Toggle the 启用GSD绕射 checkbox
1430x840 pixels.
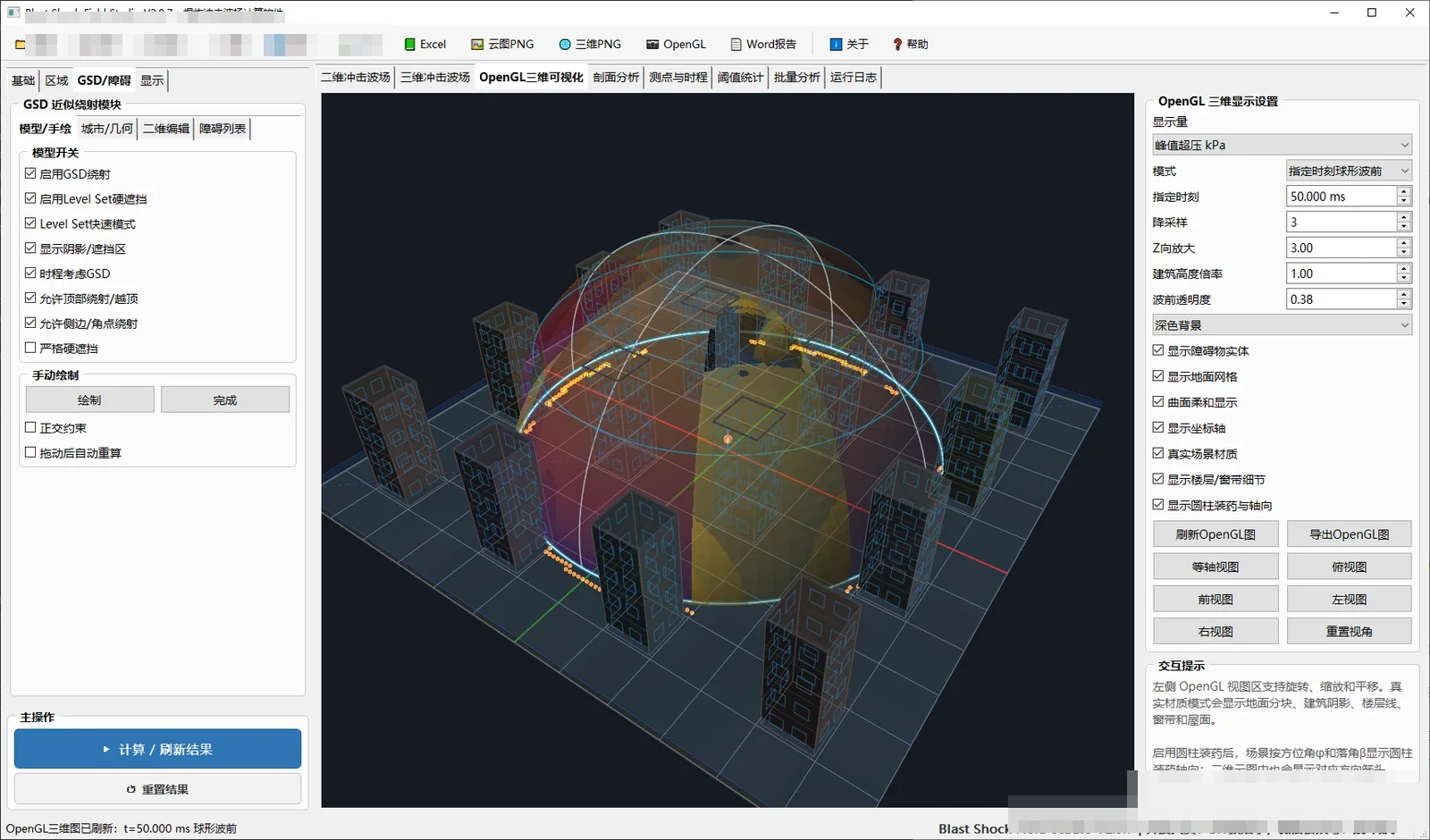pyautogui.click(x=30, y=173)
